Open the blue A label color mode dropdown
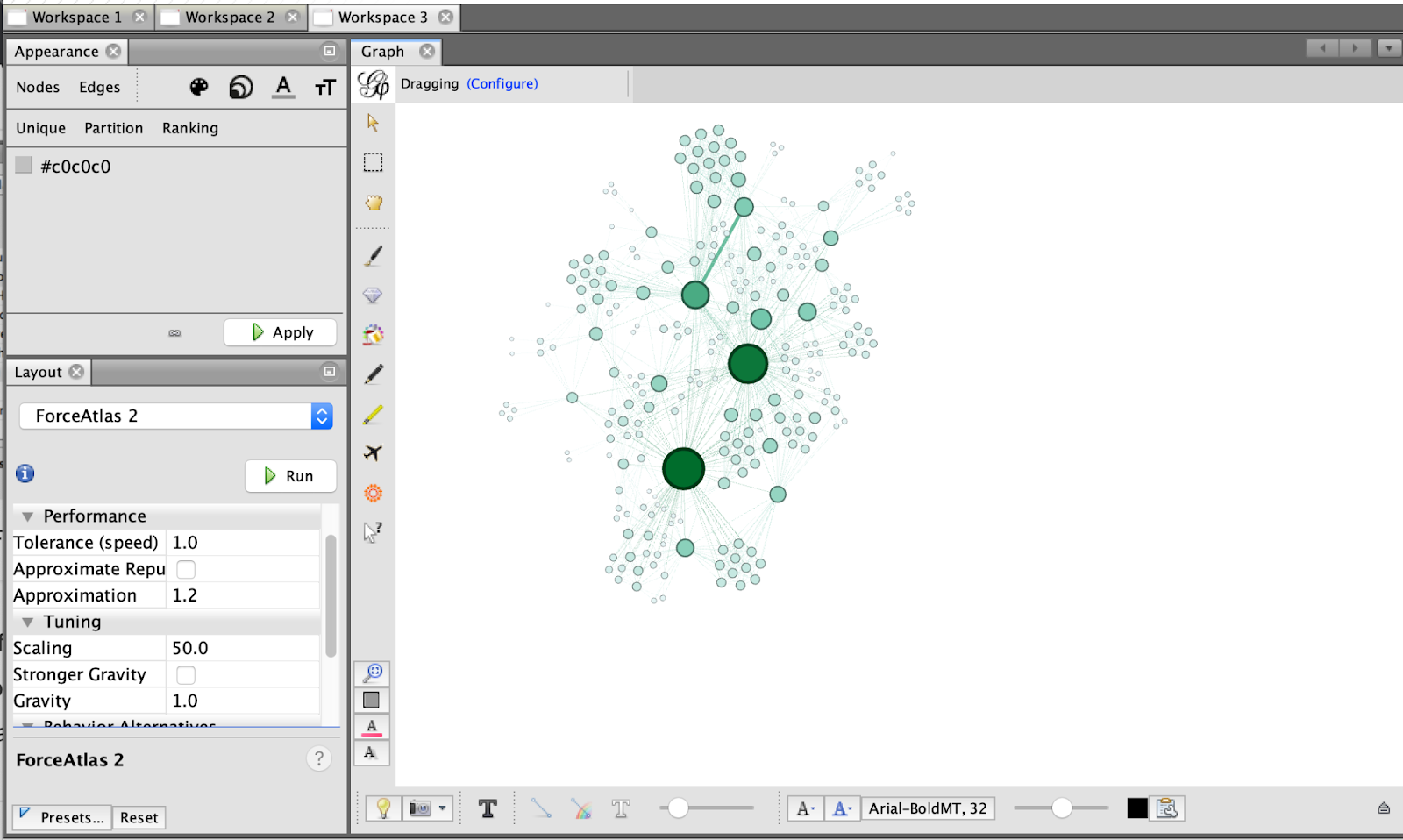 (842, 808)
